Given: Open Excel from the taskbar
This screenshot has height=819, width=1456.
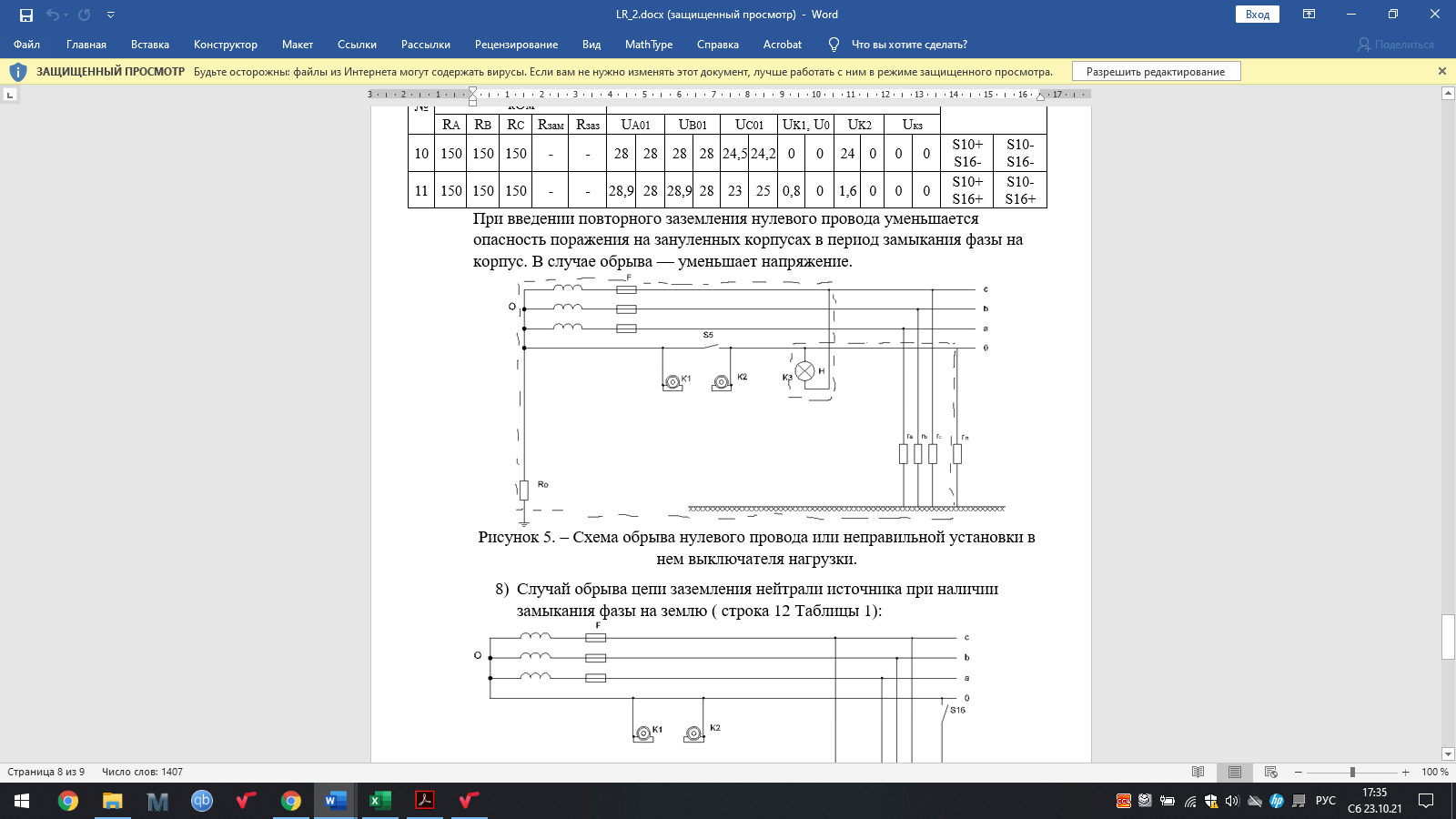Looking at the screenshot, I should tap(380, 801).
